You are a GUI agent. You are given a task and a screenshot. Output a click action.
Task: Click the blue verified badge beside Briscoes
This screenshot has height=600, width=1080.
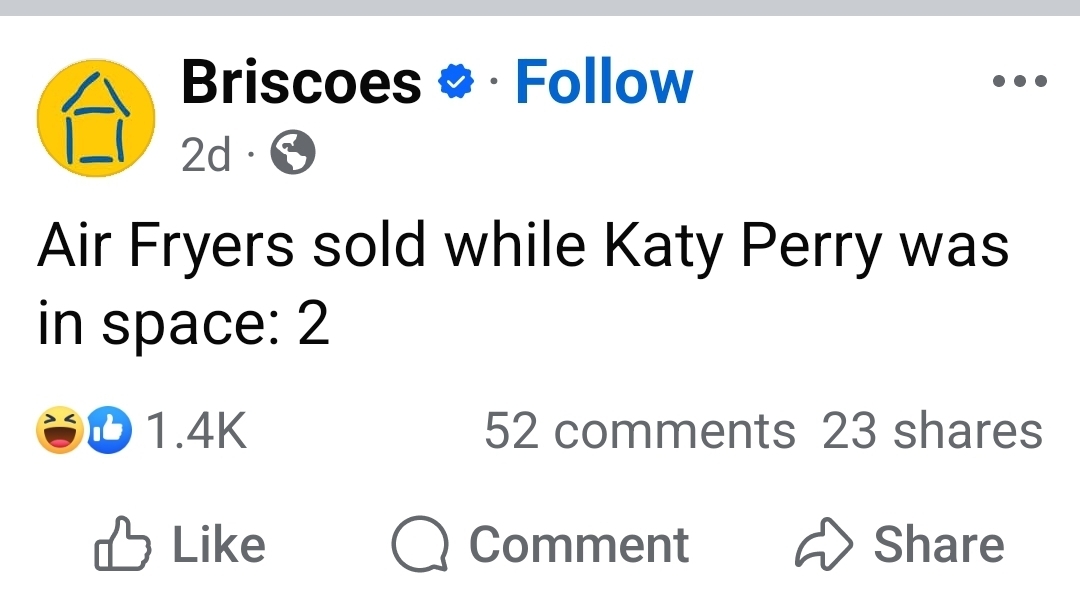tap(455, 83)
